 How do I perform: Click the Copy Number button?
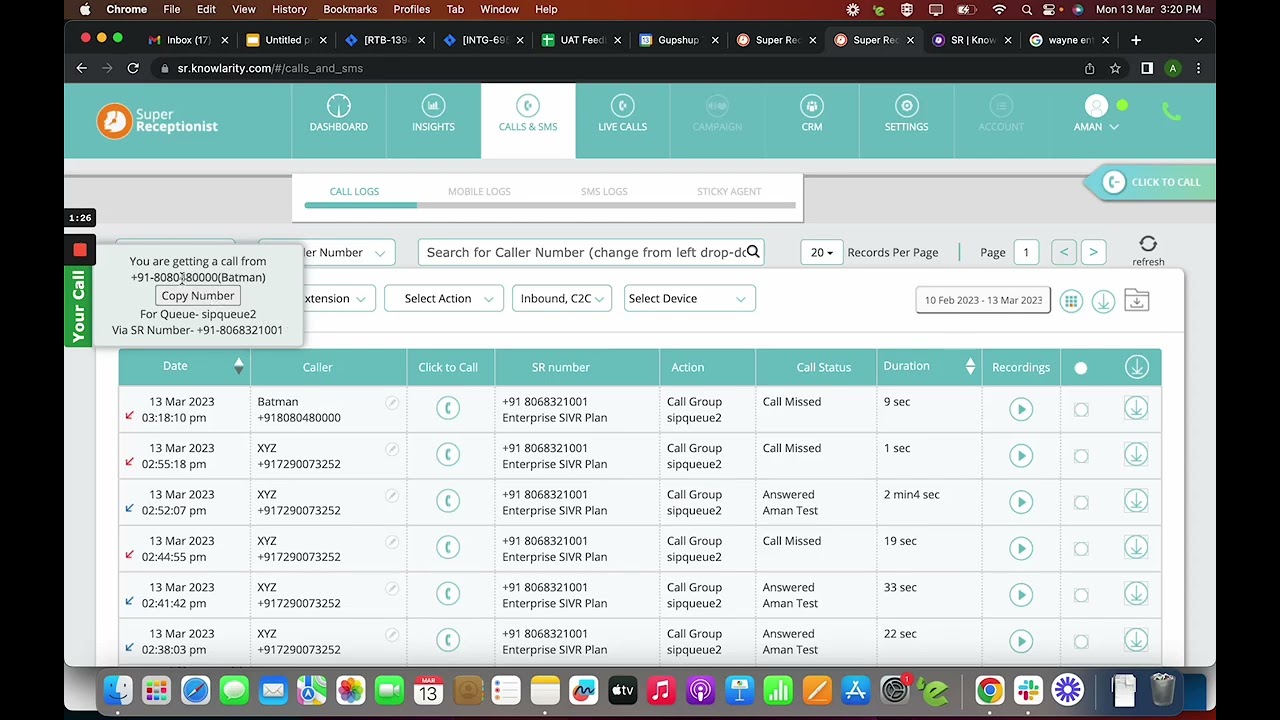pyautogui.click(x=198, y=296)
